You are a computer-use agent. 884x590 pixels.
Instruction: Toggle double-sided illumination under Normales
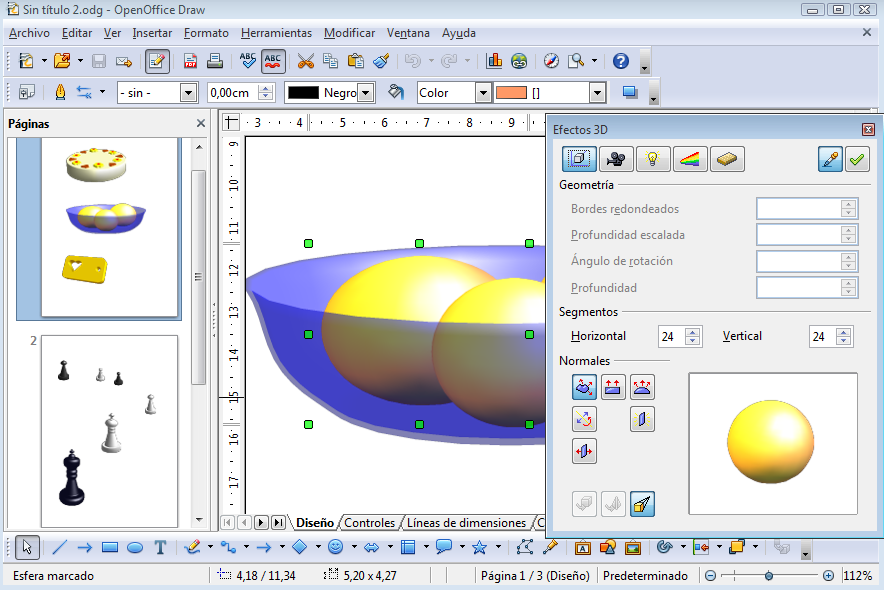[642, 419]
